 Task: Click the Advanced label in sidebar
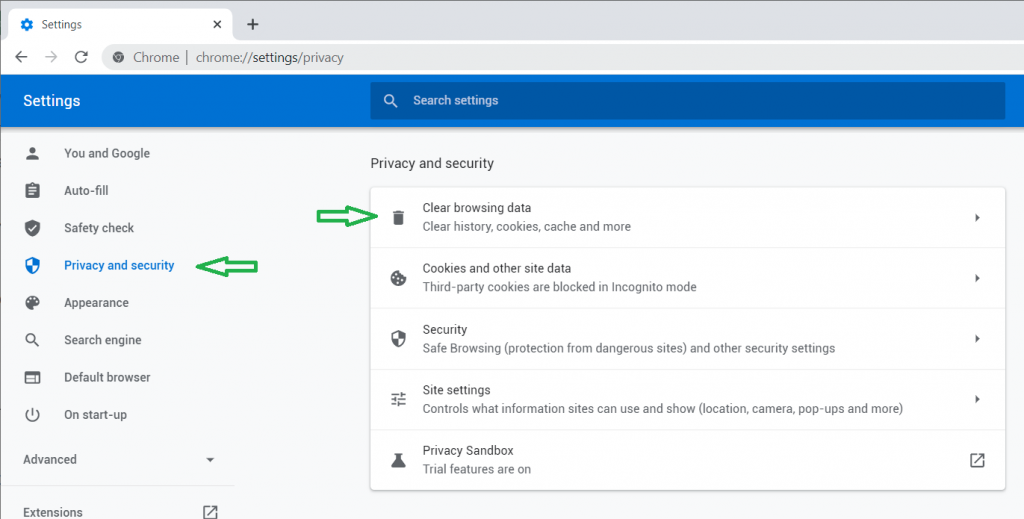[50, 460]
